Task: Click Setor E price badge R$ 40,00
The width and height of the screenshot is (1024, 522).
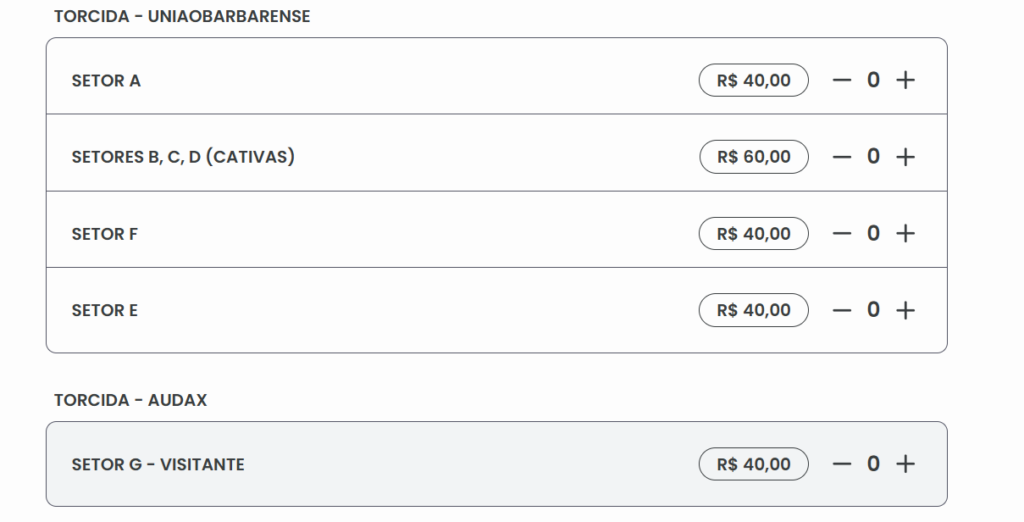Action: pyautogui.click(x=753, y=310)
